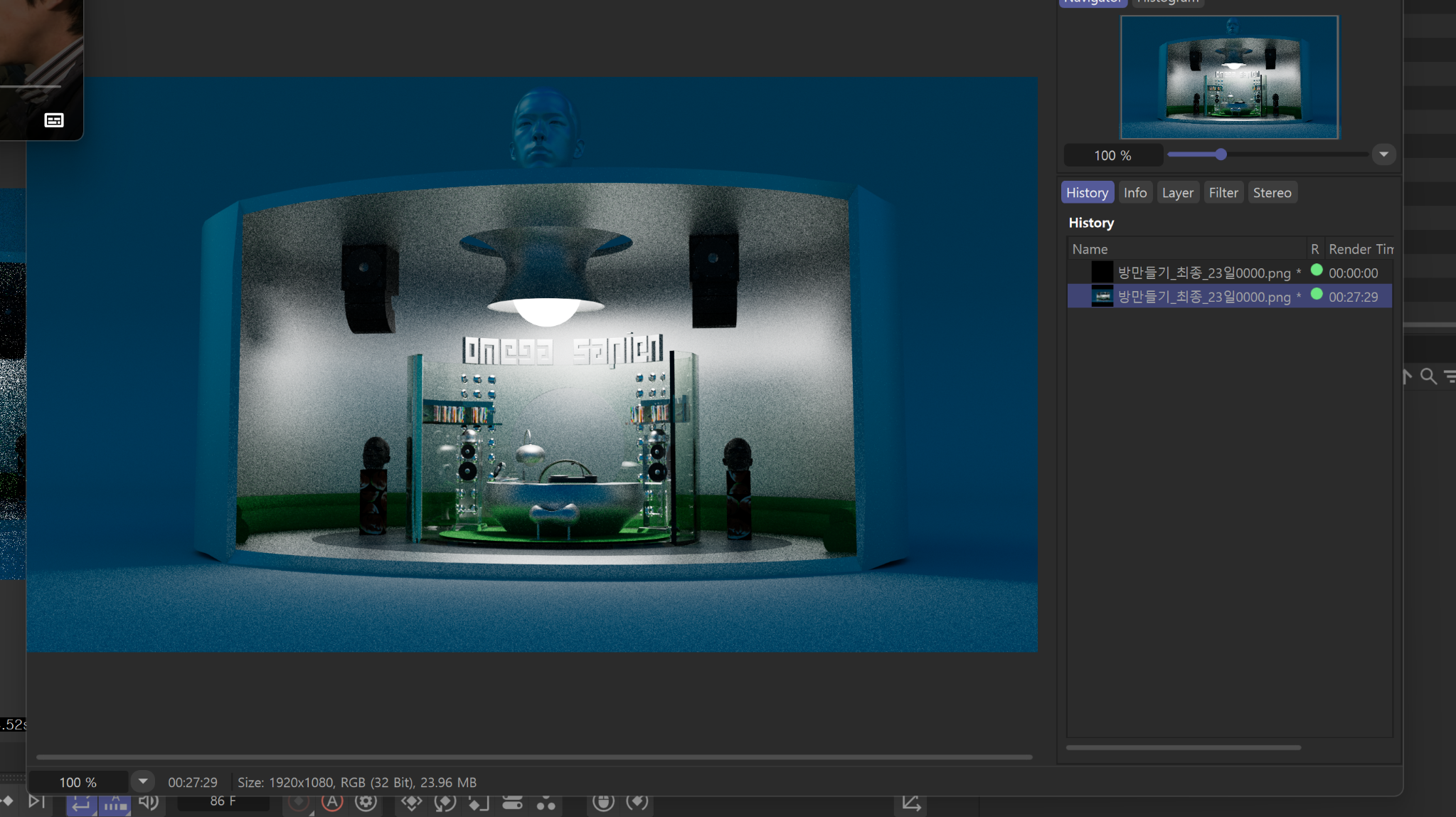
Task: Sort history by the Render Time column
Action: tap(1359, 249)
